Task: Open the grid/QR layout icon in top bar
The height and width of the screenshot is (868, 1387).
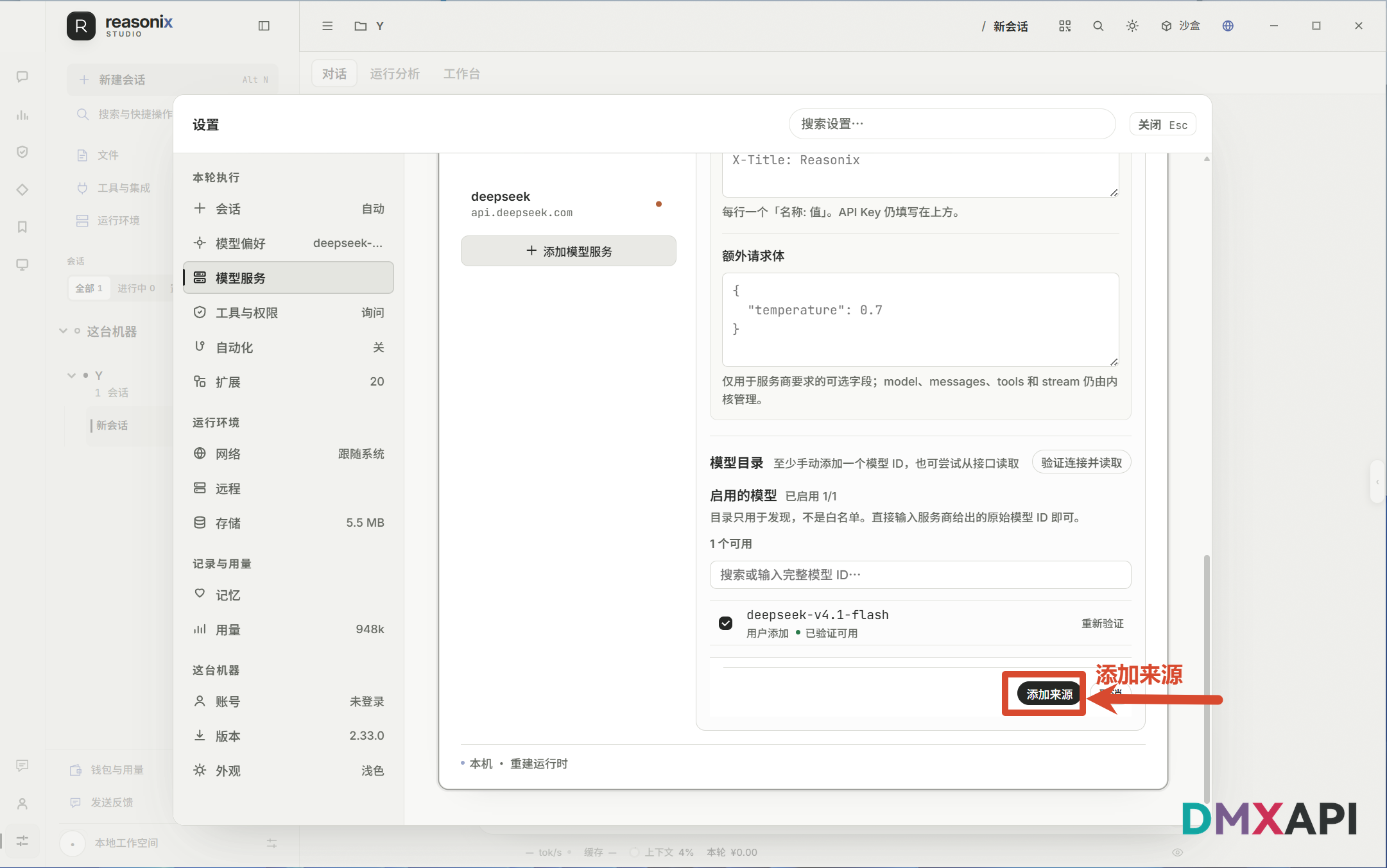Action: [x=1065, y=26]
